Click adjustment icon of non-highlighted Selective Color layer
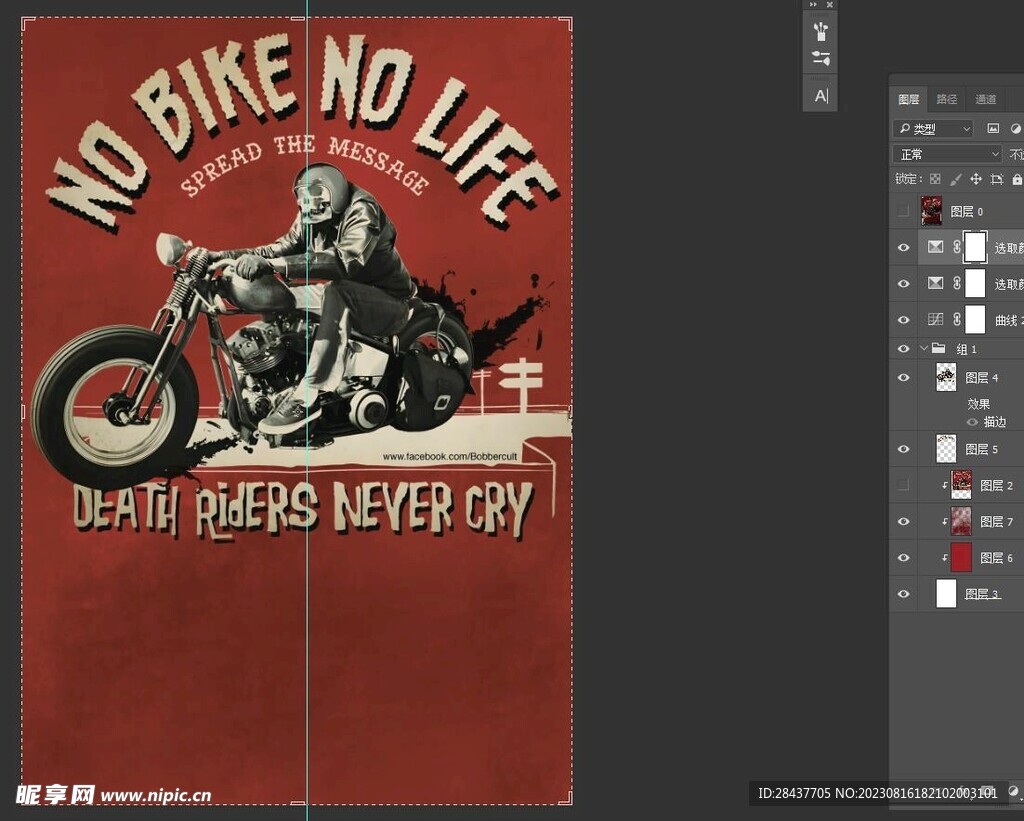 point(936,283)
